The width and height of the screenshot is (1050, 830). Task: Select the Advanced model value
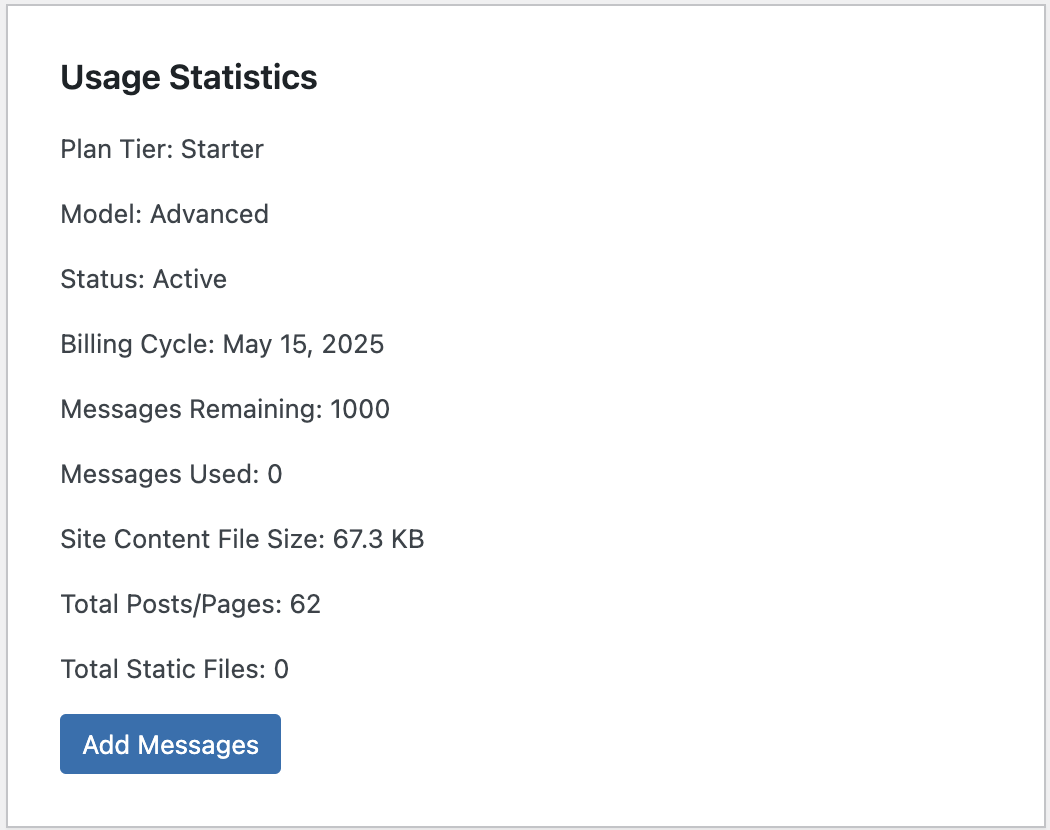point(209,214)
